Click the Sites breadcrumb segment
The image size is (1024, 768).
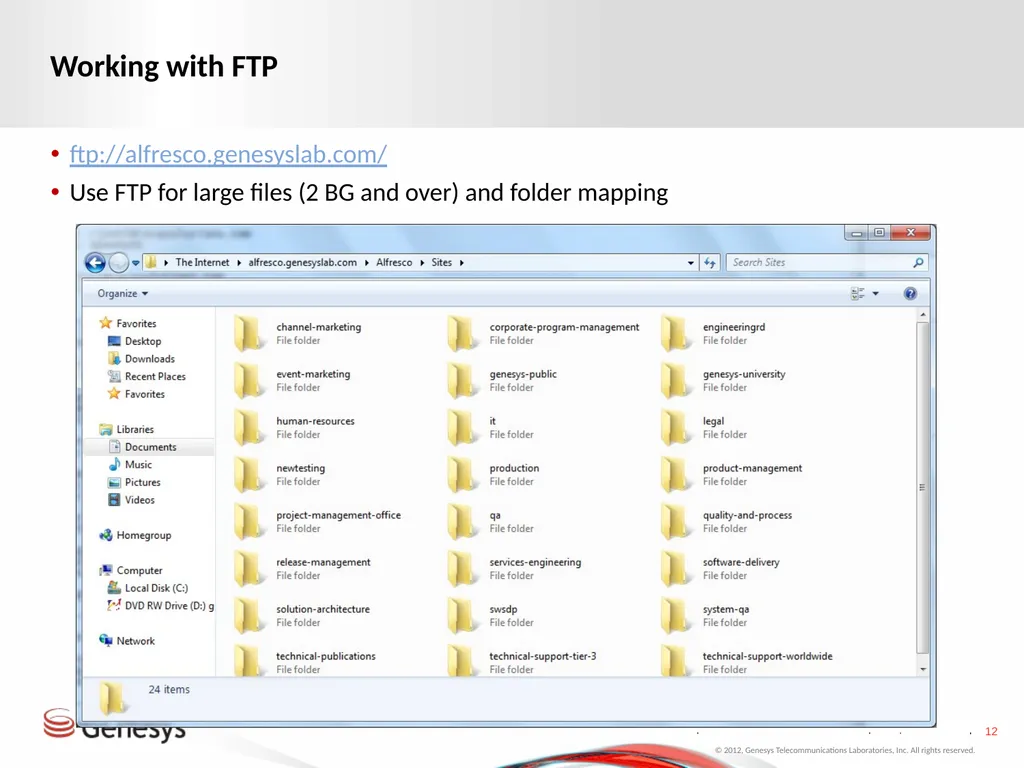pos(441,262)
